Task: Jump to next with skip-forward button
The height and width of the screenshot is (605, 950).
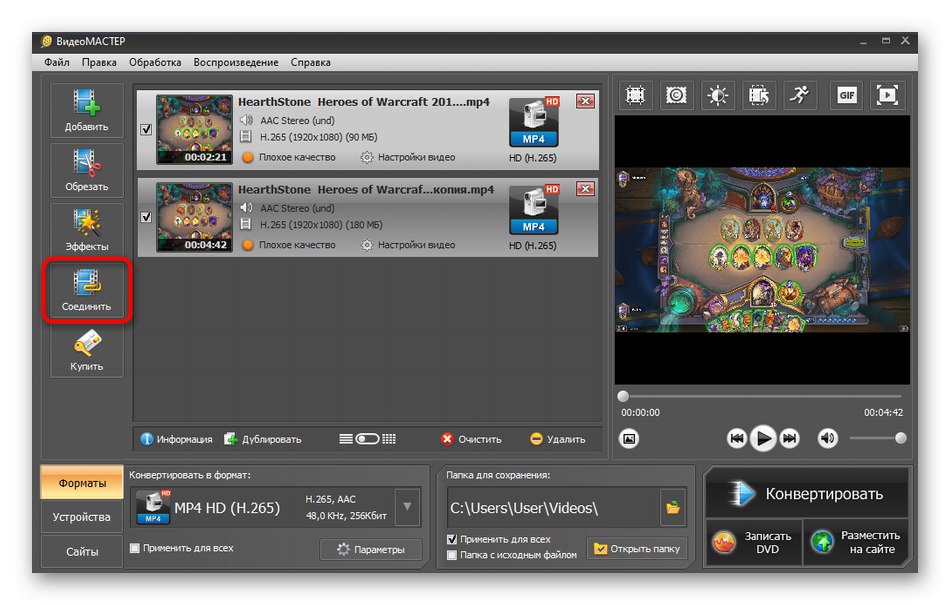Action: (x=789, y=438)
